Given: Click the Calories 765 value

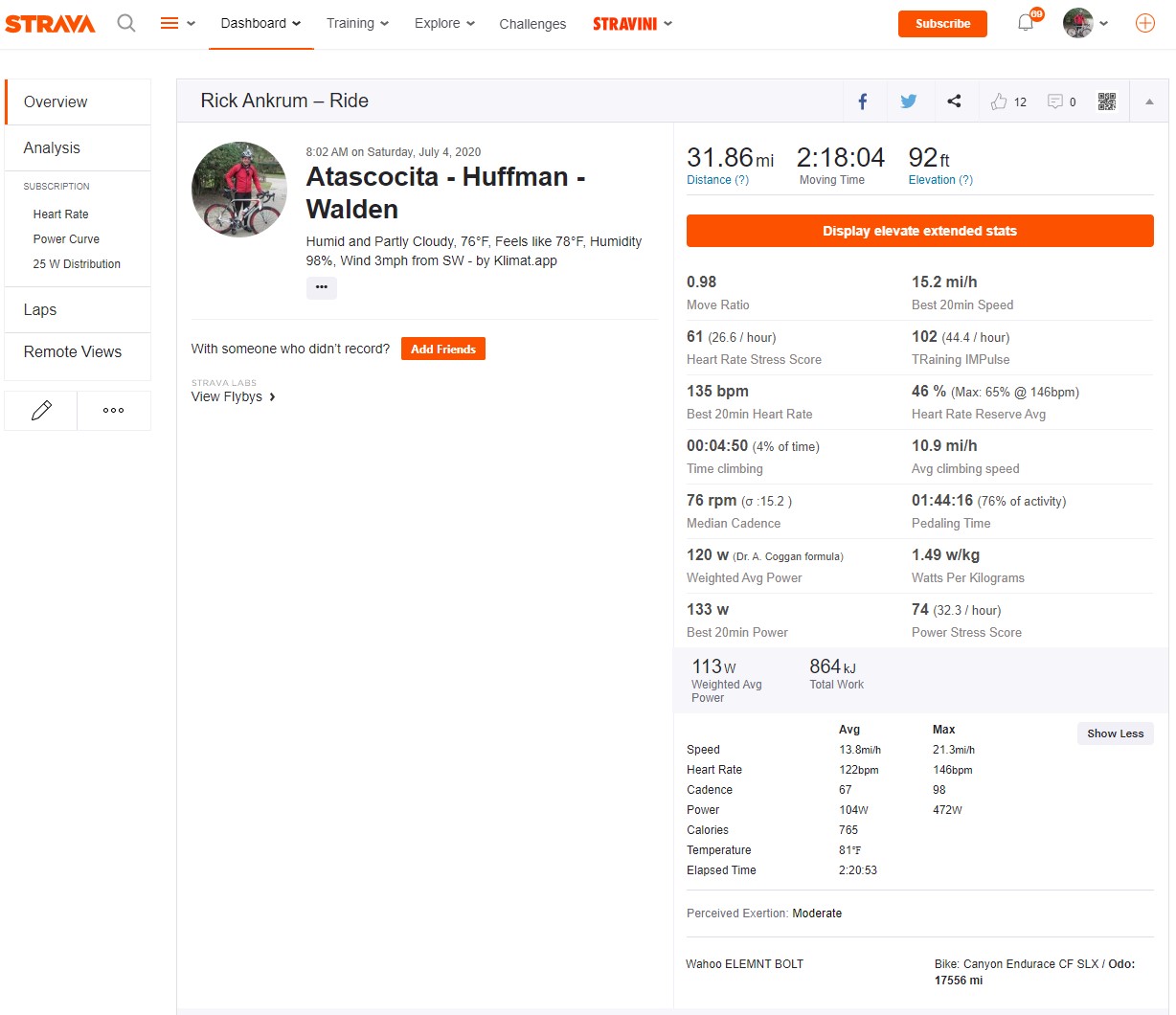Looking at the screenshot, I should tap(848, 830).
